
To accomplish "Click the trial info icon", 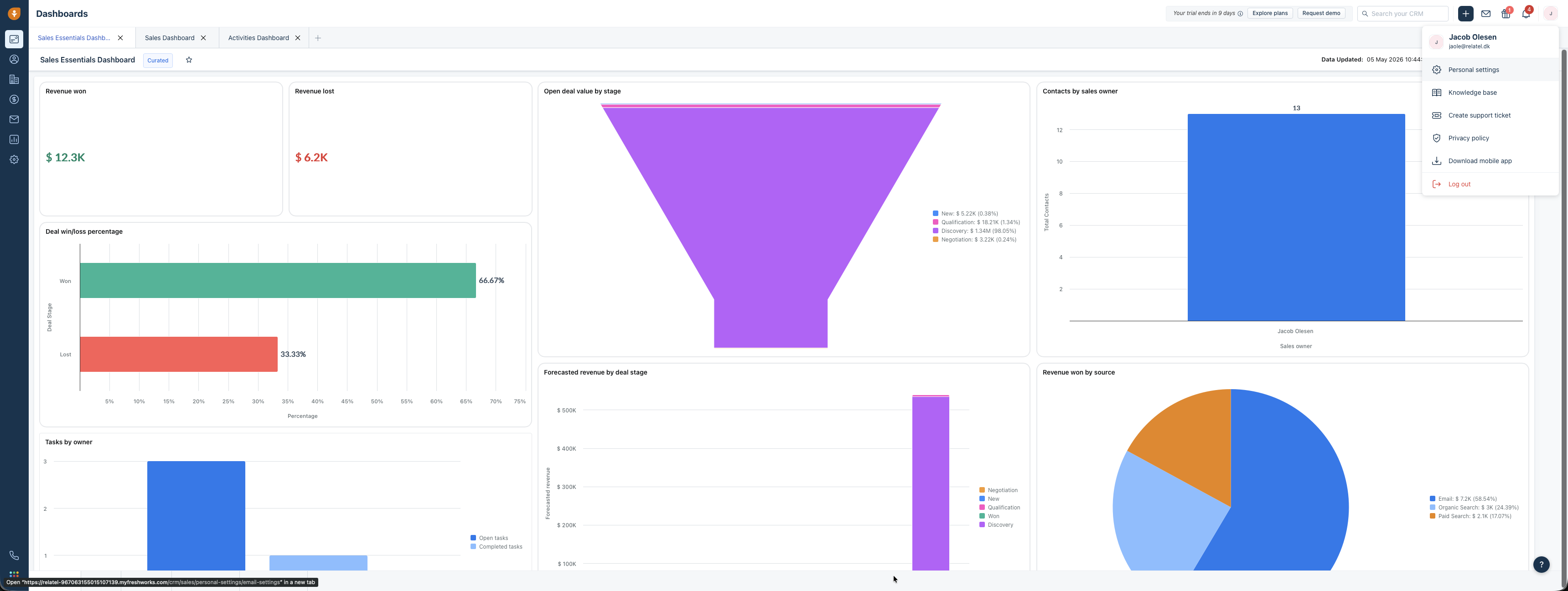I will (1240, 13).
